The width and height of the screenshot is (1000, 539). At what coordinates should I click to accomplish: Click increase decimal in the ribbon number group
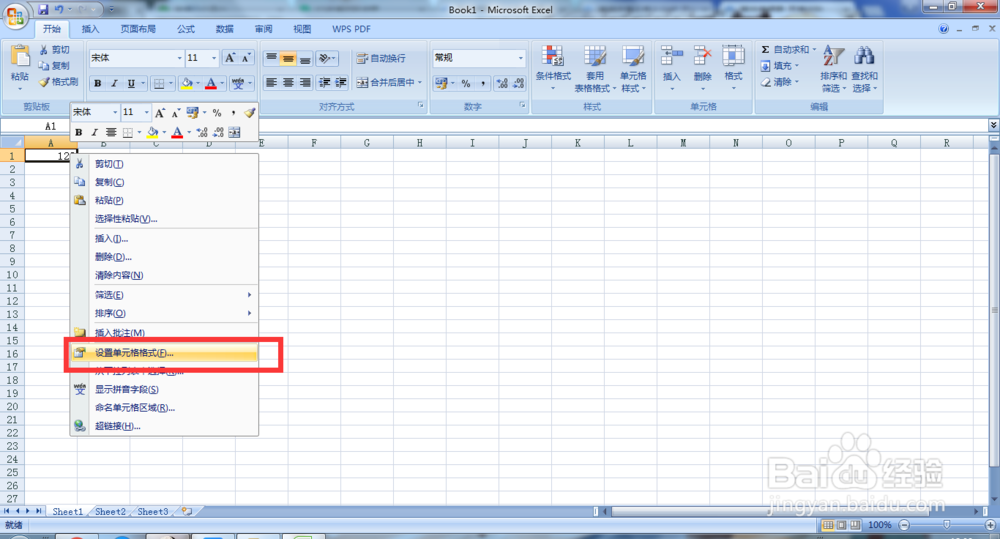503,83
